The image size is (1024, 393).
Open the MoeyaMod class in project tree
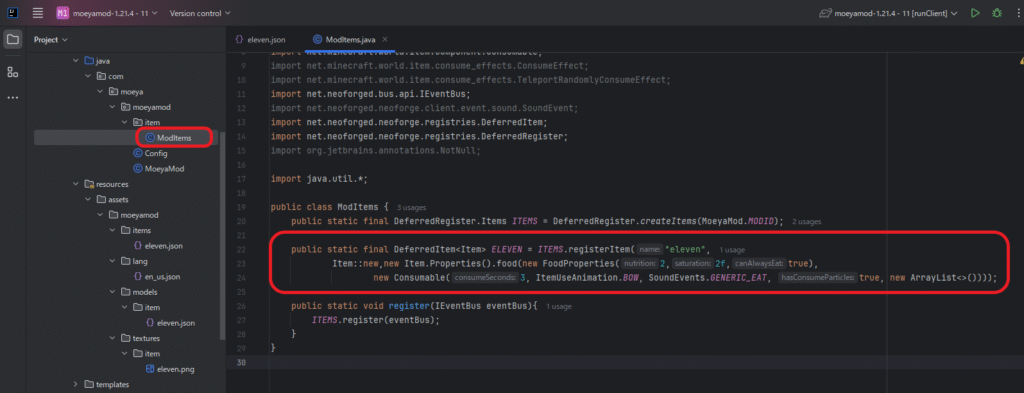point(159,168)
